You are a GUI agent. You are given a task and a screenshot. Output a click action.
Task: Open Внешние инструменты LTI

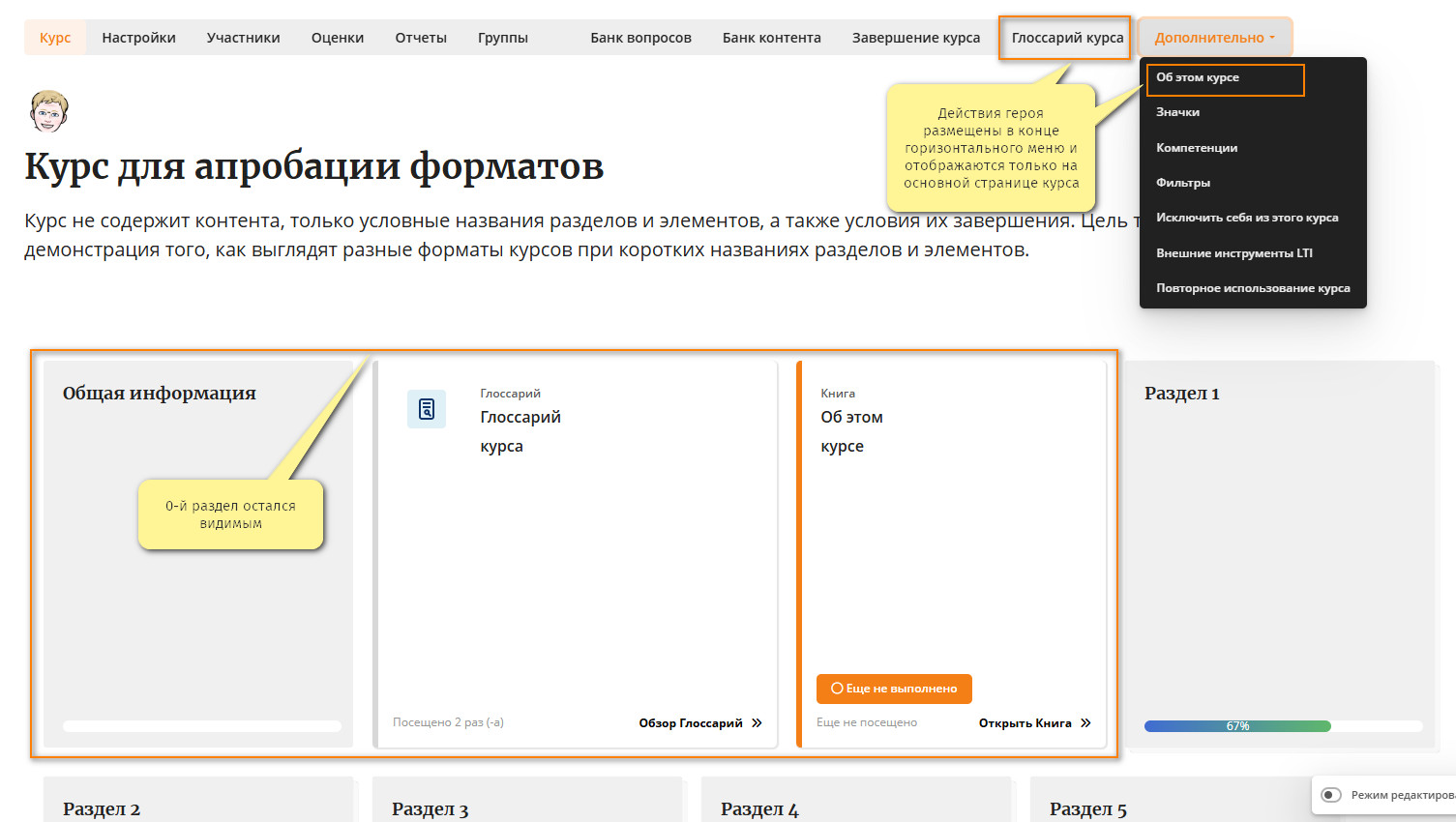pos(1234,253)
